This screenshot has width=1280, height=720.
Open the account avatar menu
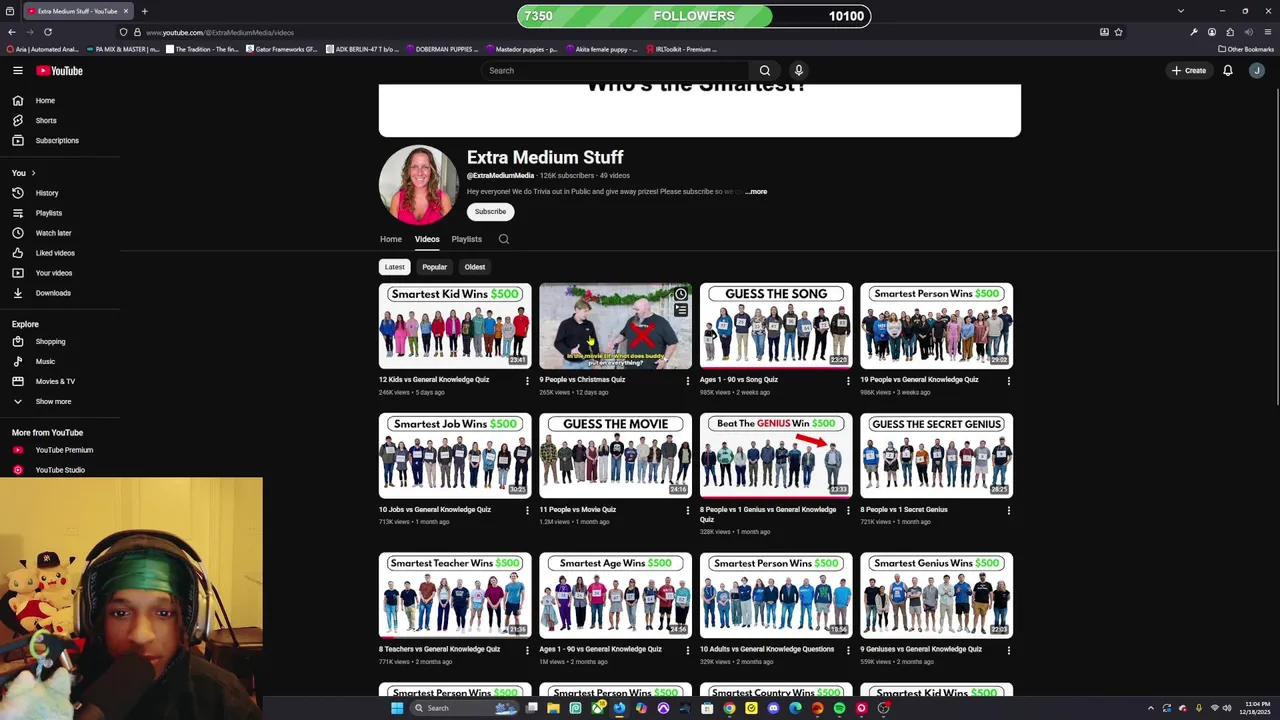[1257, 70]
